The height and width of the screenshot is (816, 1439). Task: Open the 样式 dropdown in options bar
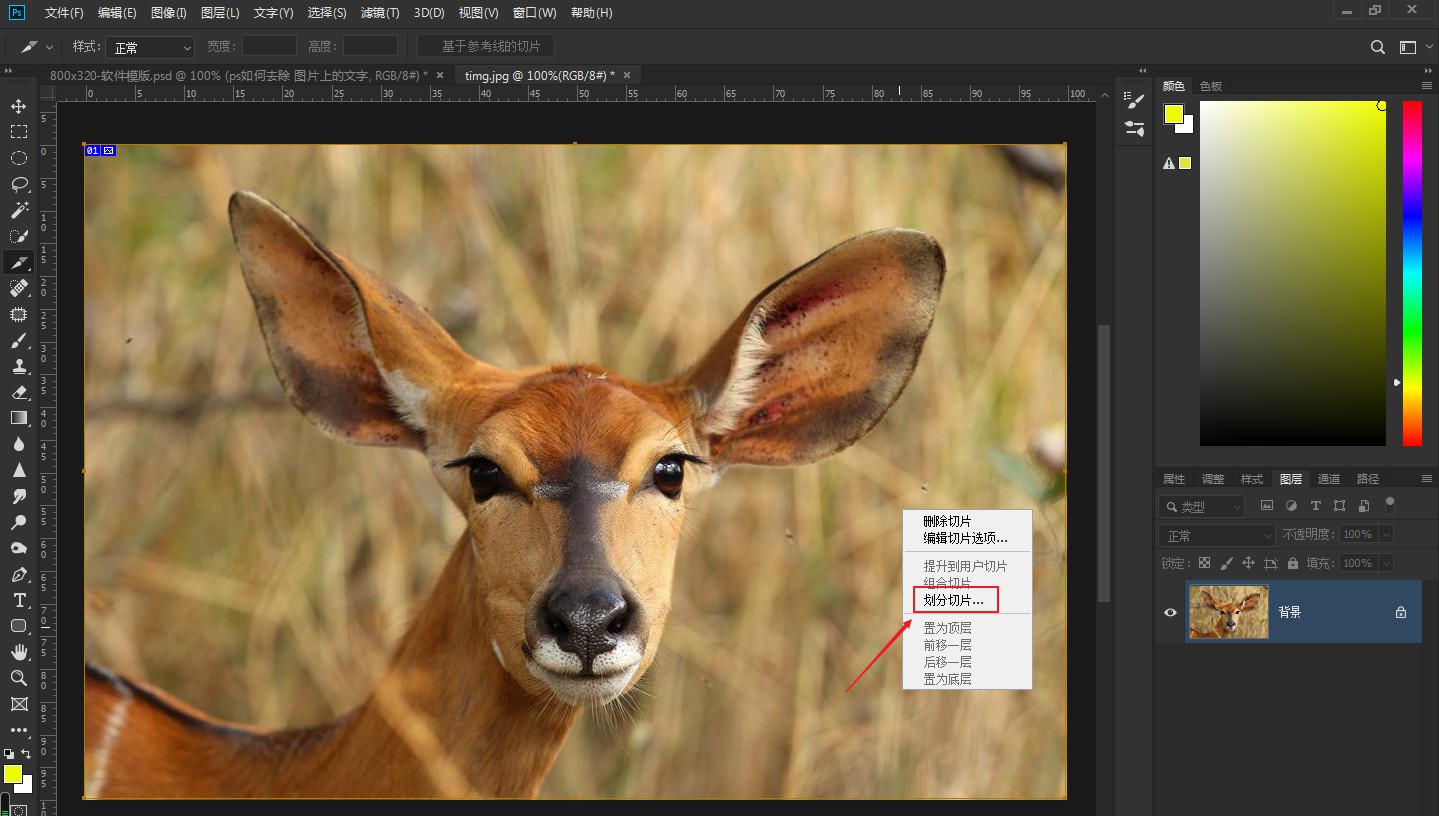pos(150,47)
